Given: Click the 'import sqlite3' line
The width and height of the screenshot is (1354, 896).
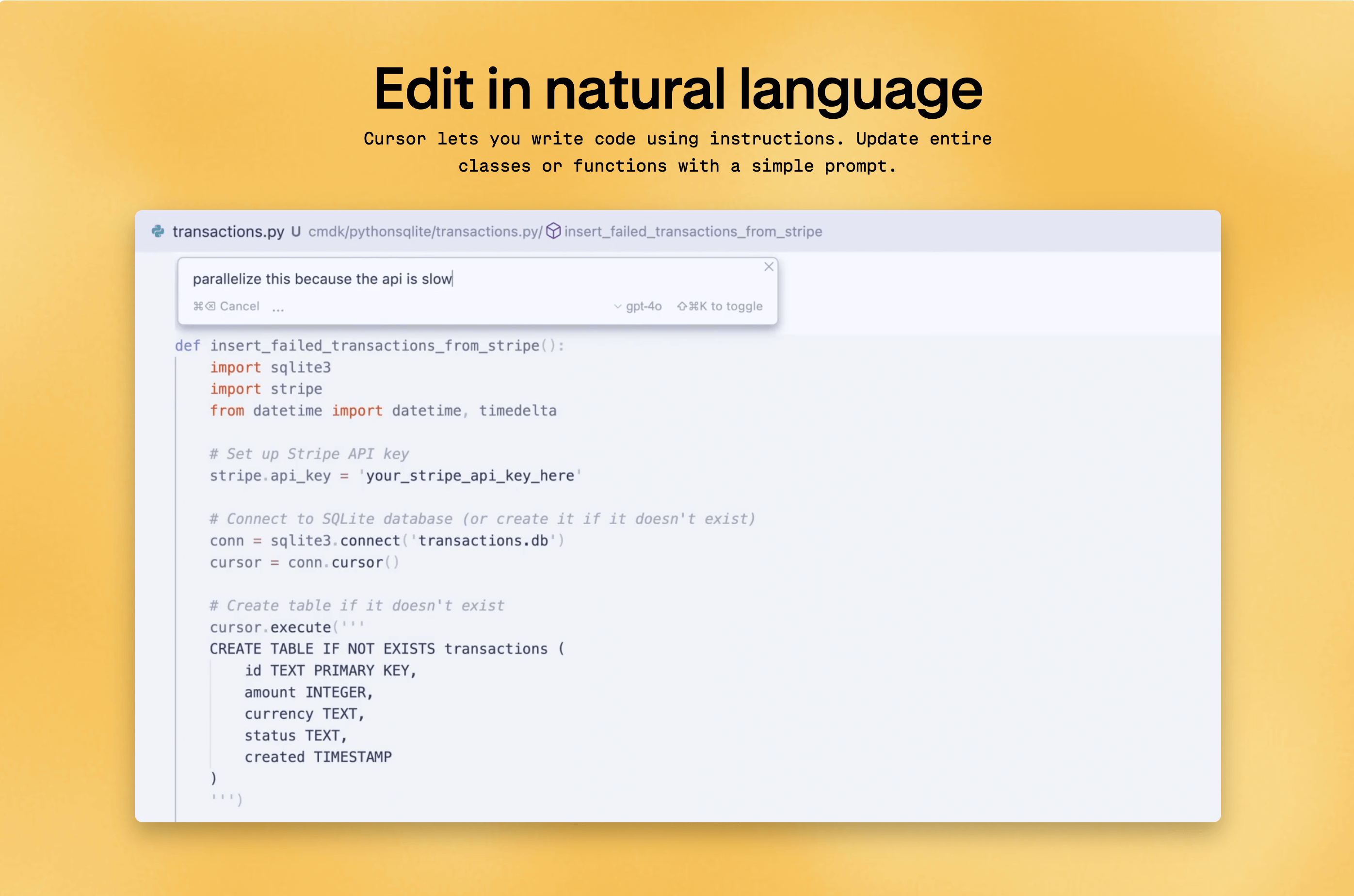Looking at the screenshot, I should click(x=270, y=368).
